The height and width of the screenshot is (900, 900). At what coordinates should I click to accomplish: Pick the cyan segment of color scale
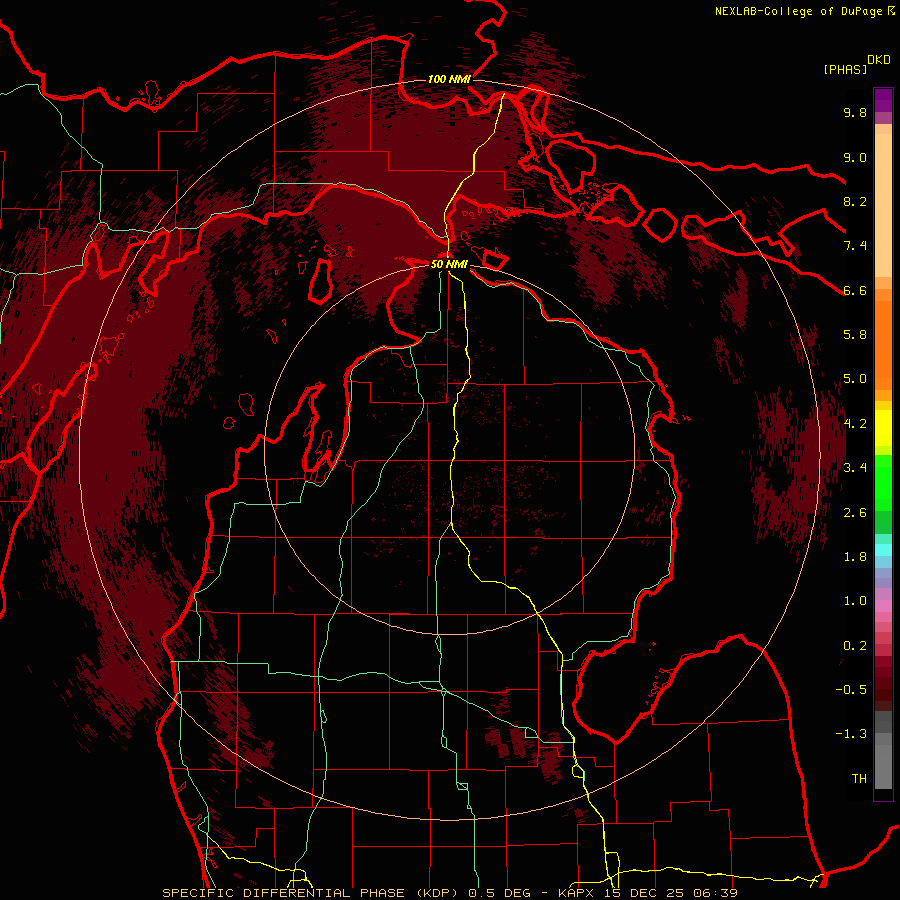pyautogui.click(x=883, y=549)
